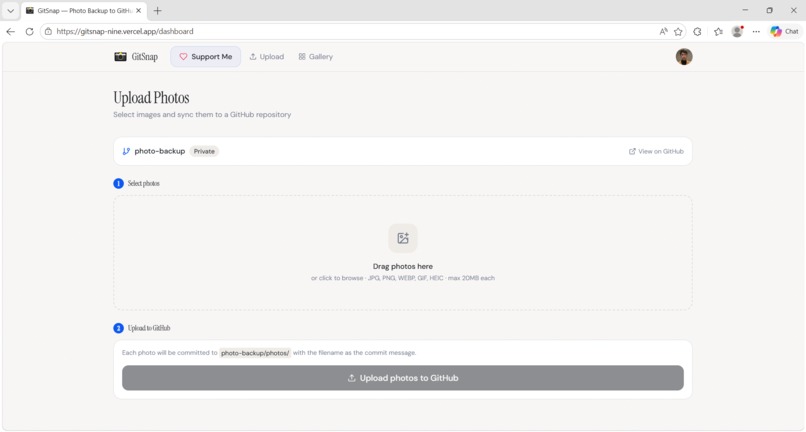This screenshot has height=432, width=806.
Task: Open the Support Me heart button
Action: [x=206, y=57]
